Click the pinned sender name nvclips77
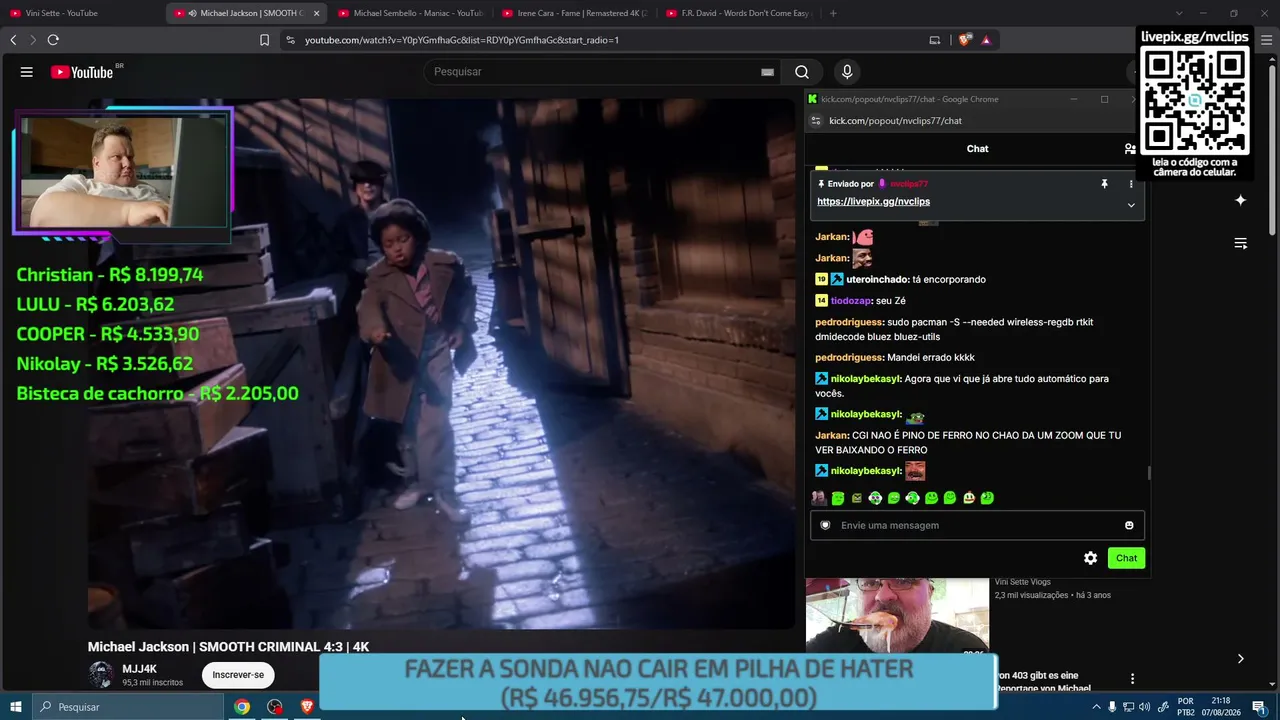The height and width of the screenshot is (720, 1280). click(909, 184)
